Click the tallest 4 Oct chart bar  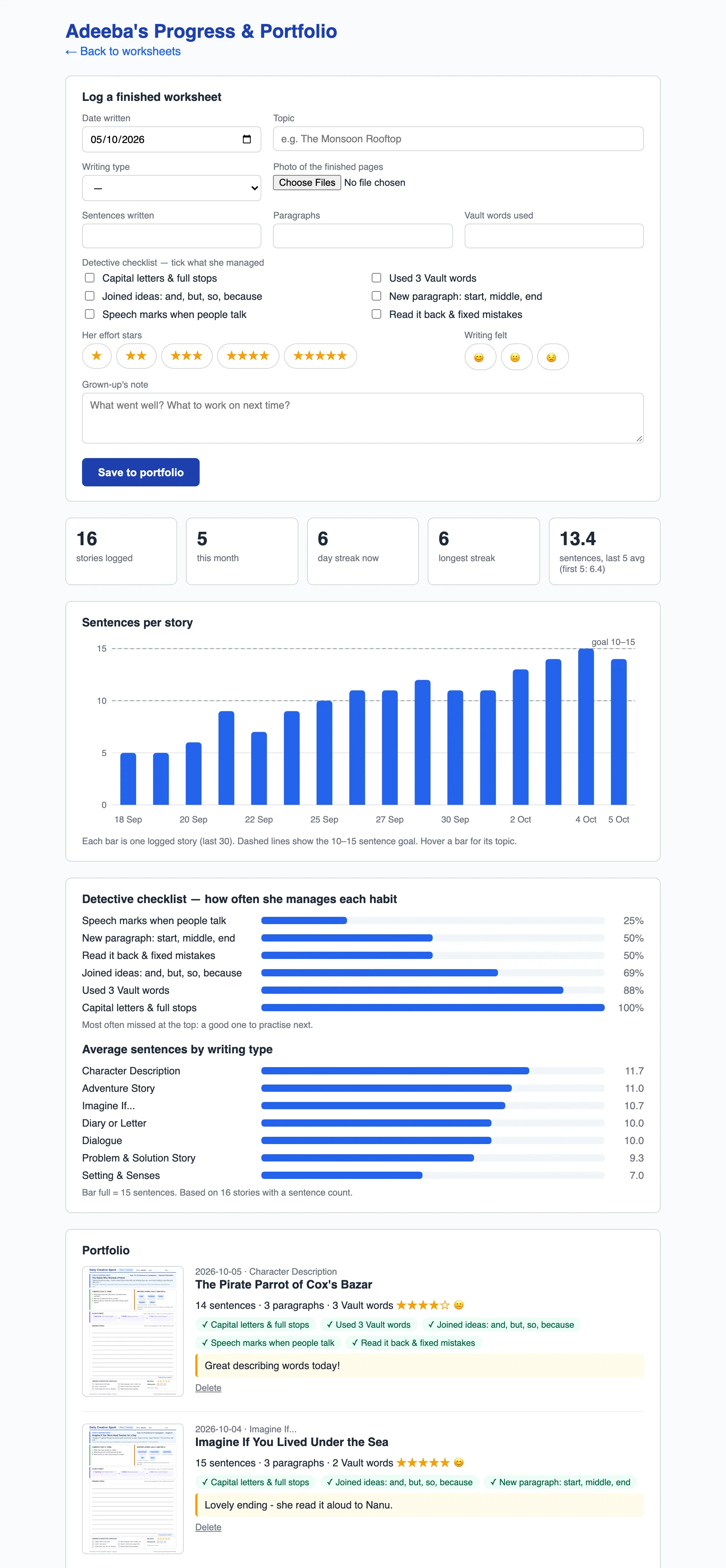click(586, 727)
